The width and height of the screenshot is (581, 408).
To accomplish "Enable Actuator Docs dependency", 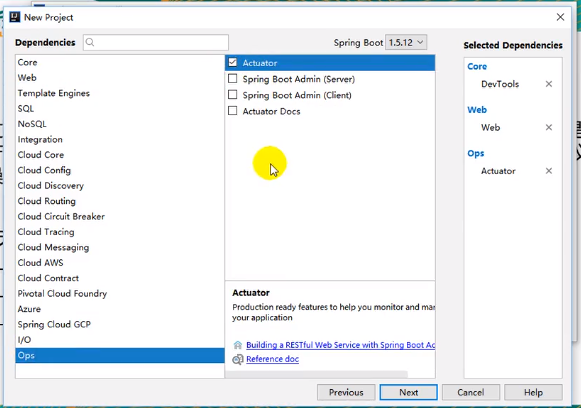I will coord(233,111).
